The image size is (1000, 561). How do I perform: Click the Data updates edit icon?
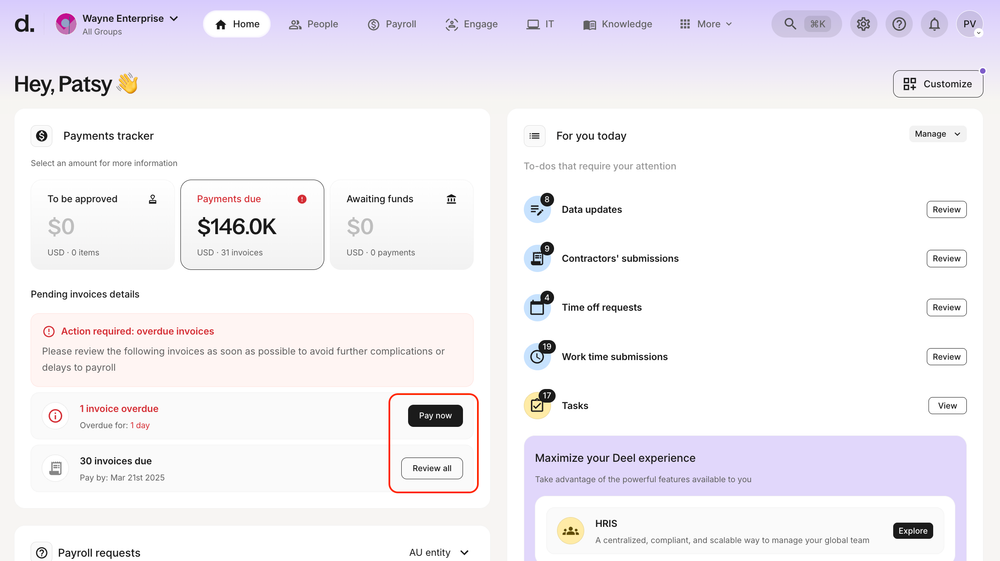[537, 210]
